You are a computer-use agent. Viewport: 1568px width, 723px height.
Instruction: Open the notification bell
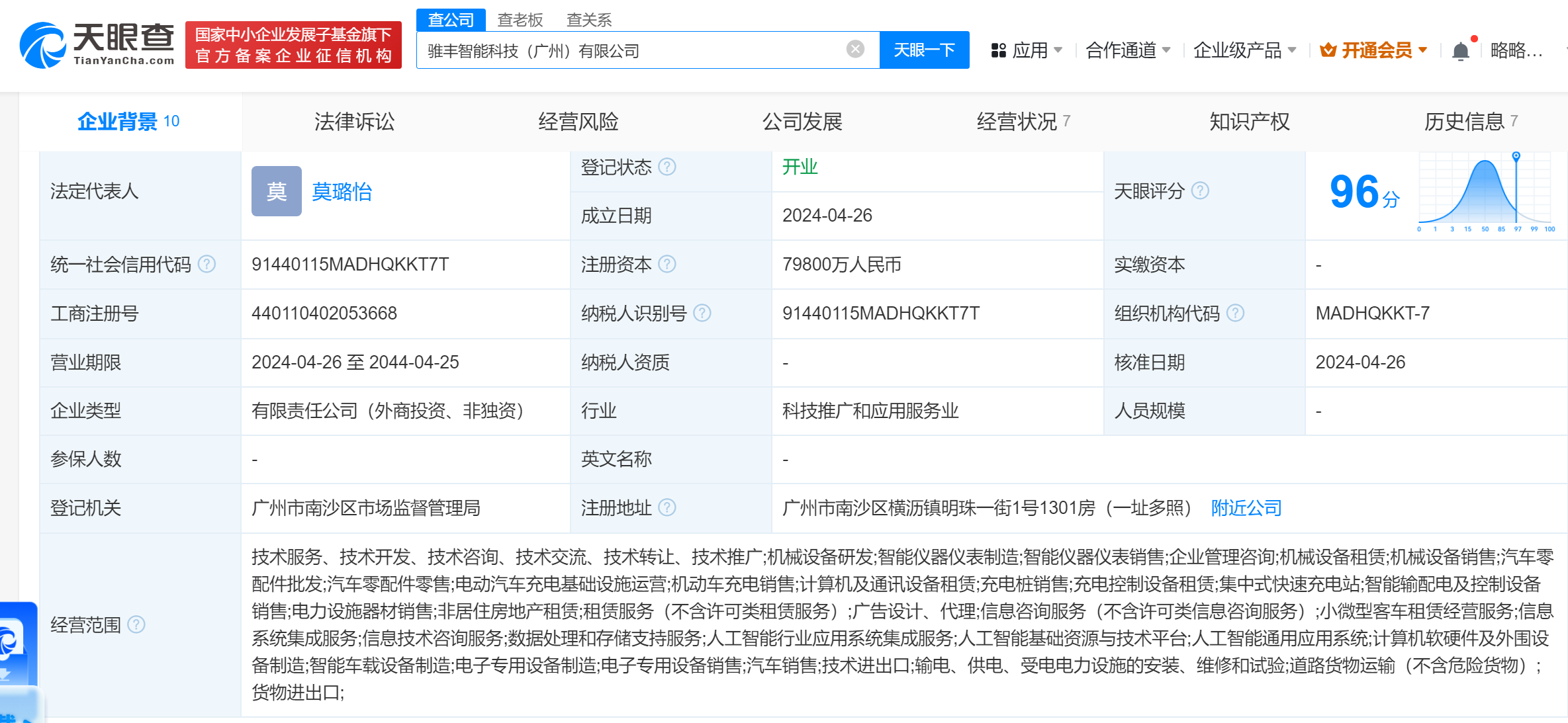point(1460,50)
